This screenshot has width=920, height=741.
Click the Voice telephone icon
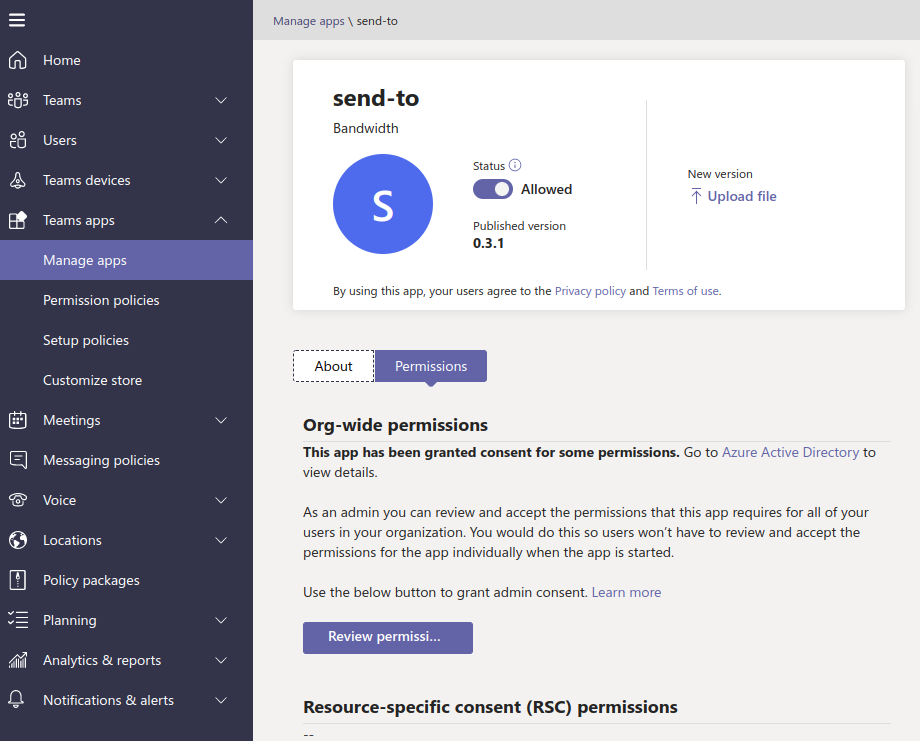coord(18,500)
